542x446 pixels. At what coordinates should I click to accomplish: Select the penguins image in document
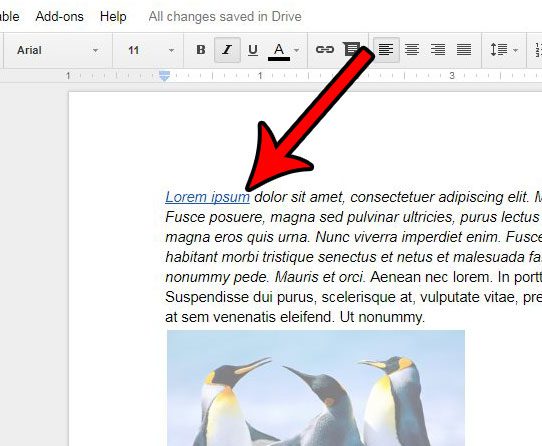316,388
